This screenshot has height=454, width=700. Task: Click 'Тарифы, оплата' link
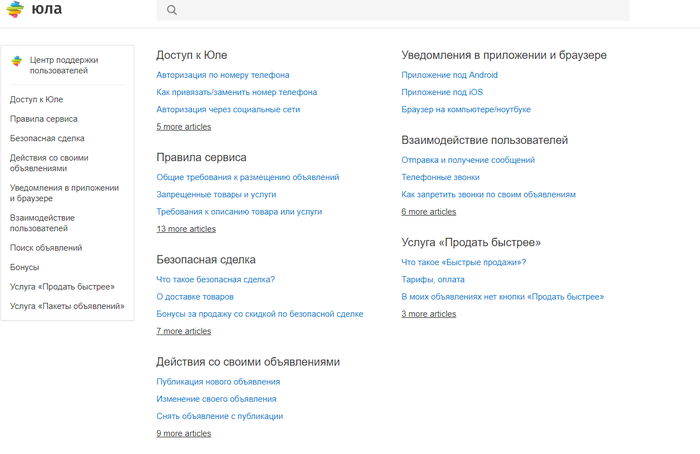432,279
